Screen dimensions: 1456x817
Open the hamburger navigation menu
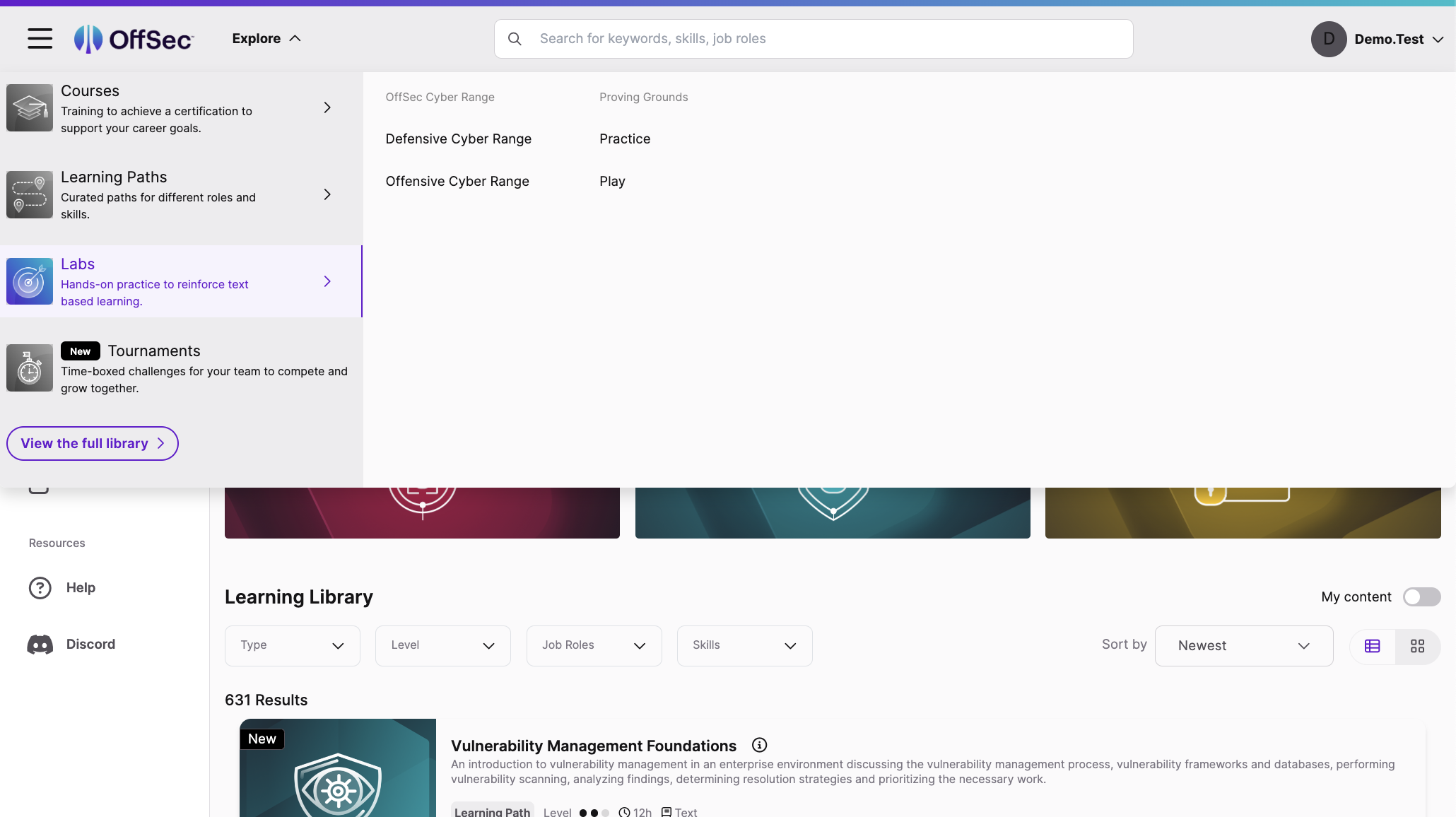pos(39,38)
